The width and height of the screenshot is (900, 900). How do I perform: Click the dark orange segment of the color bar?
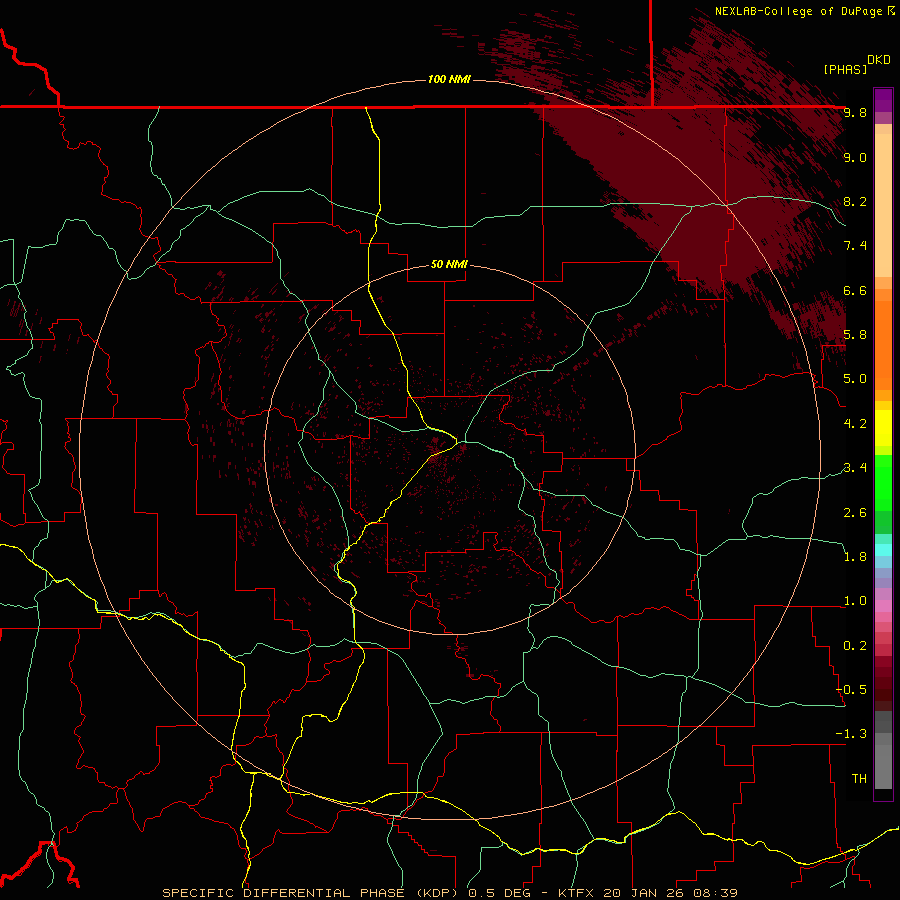coord(883,346)
